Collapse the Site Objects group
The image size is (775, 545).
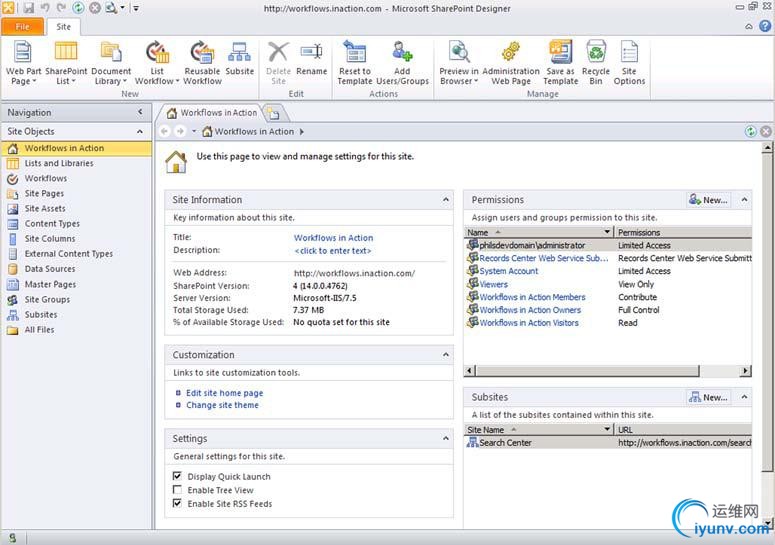click(x=140, y=131)
